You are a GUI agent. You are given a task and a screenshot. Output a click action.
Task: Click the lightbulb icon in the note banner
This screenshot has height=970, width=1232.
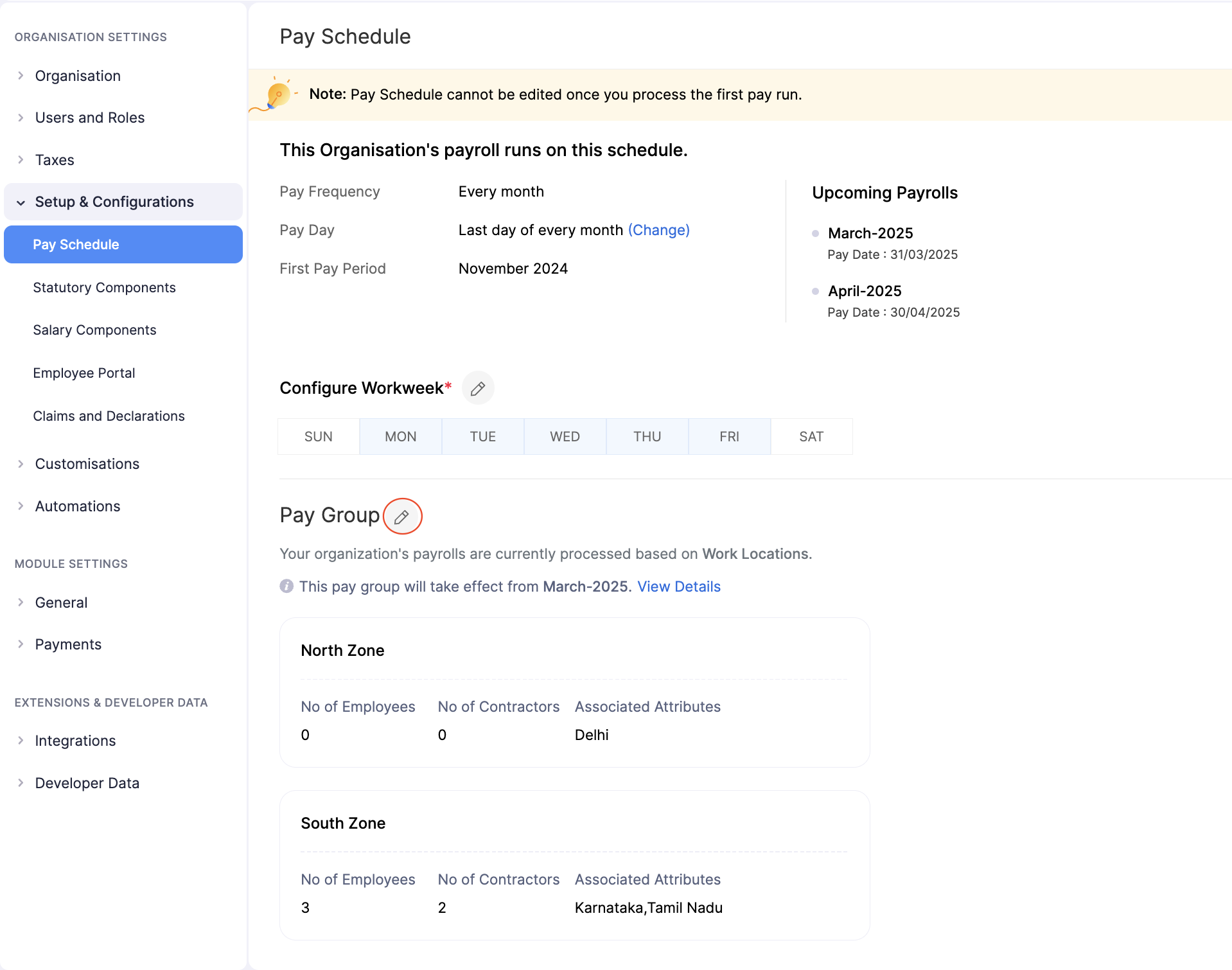tap(278, 93)
